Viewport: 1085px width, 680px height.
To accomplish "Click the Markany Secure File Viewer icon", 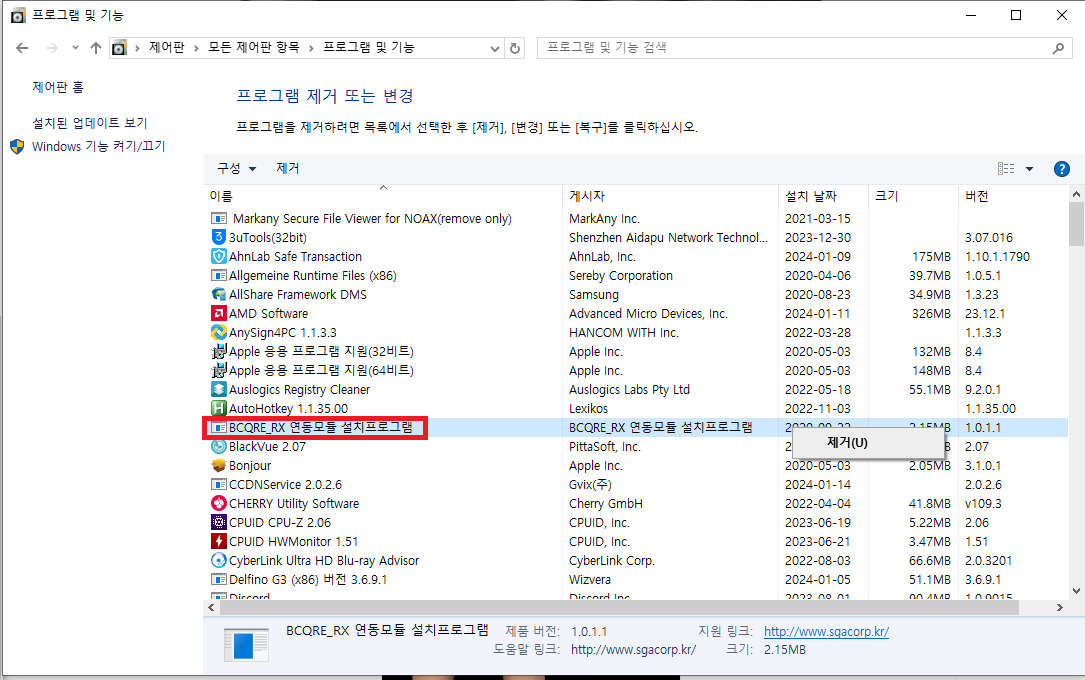I will click(x=219, y=219).
